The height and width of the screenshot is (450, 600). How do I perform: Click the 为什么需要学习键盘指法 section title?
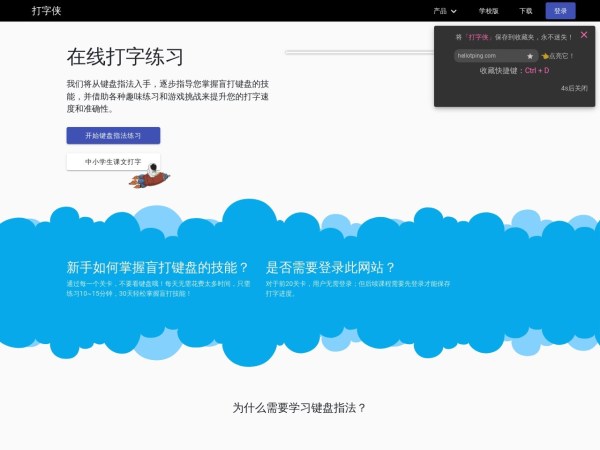pos(300,407)
